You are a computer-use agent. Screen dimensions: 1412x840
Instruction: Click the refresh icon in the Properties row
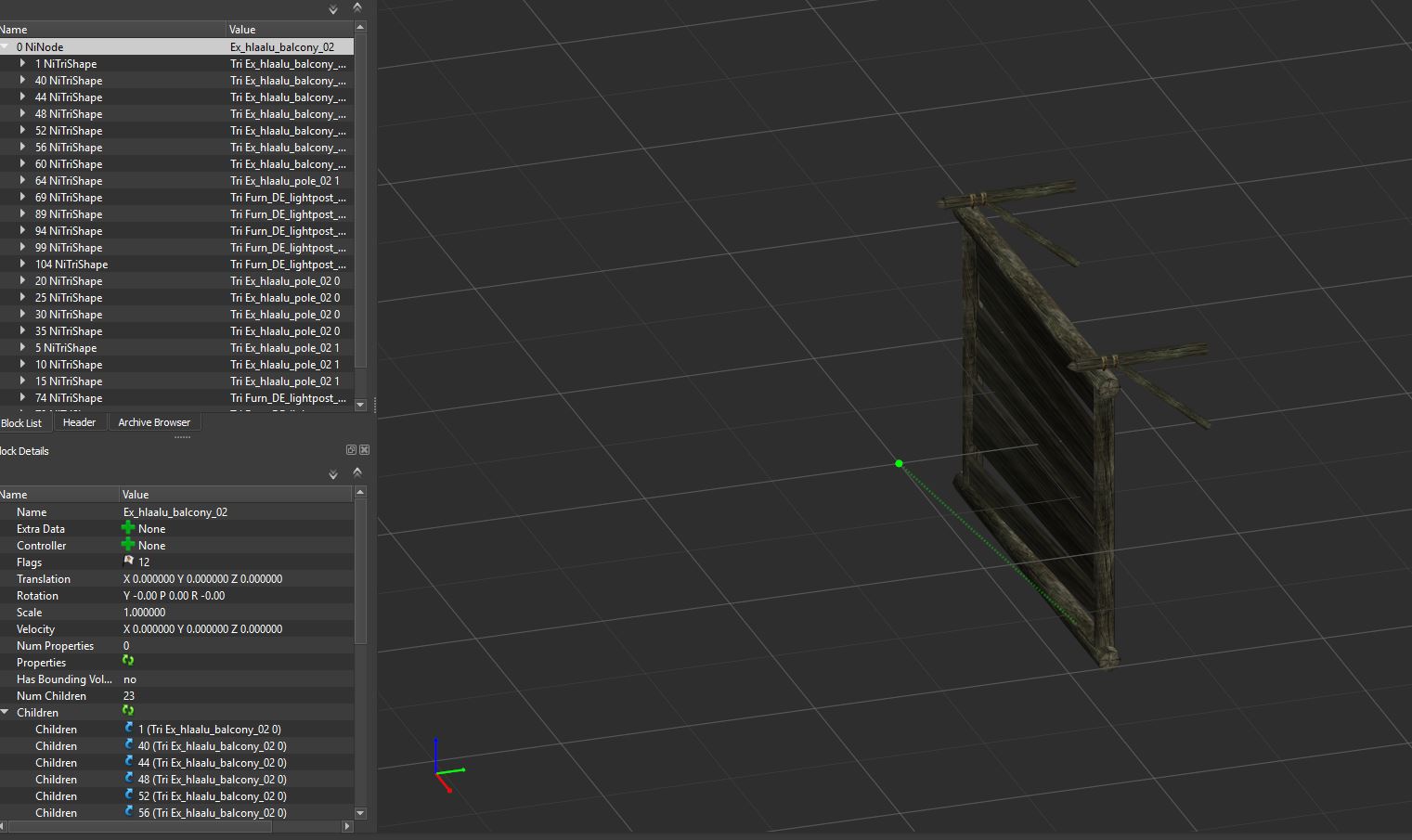coord(128,661)
